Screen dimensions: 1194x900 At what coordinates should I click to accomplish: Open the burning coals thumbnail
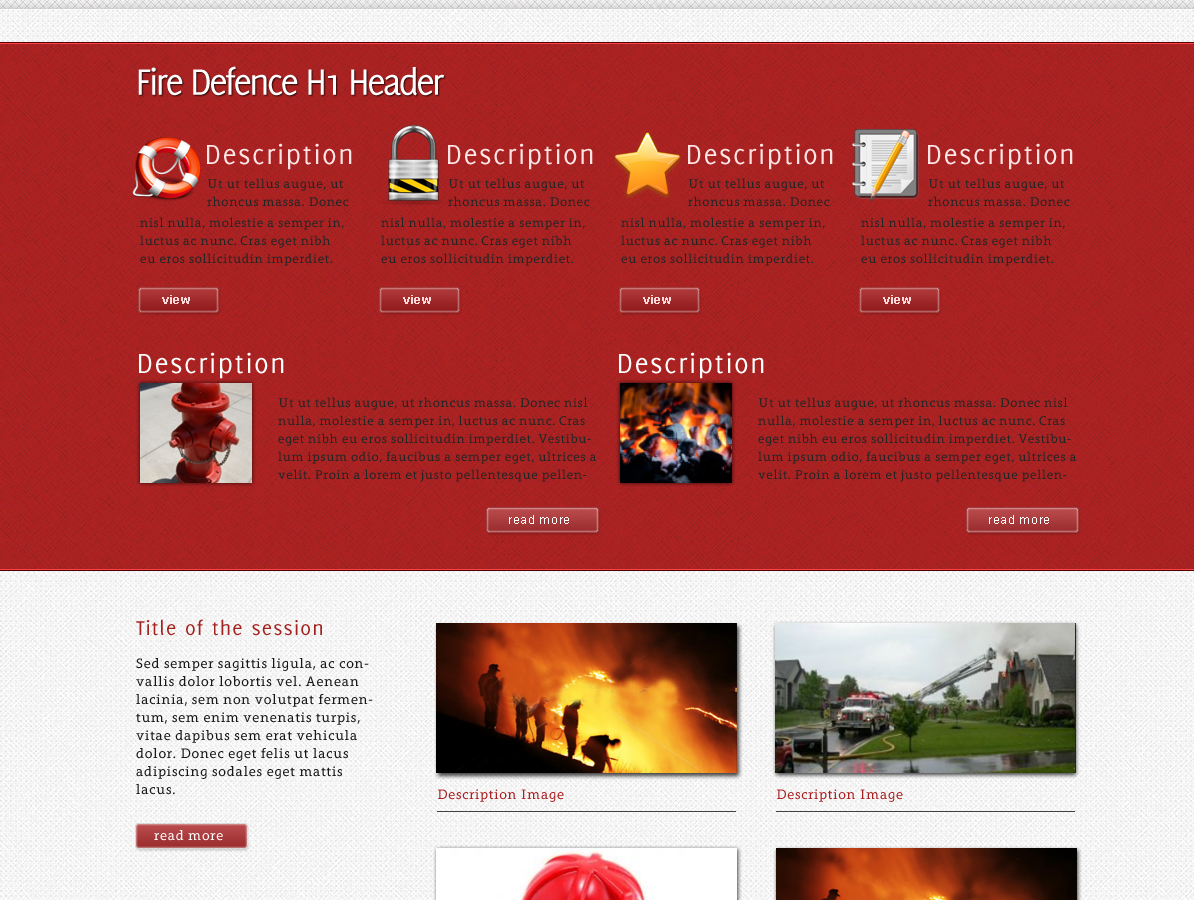pyautogui.click(x=675, y=433)
